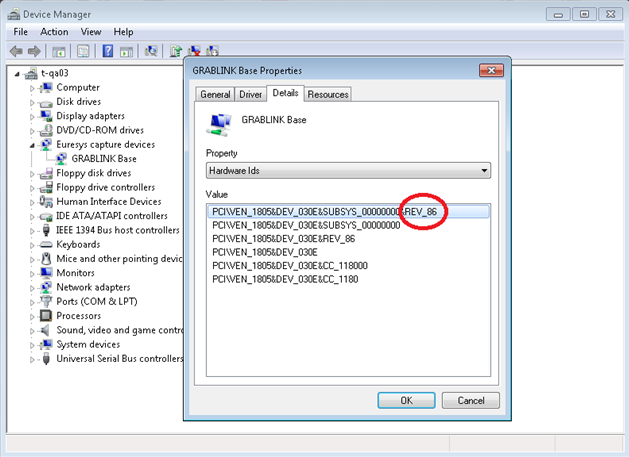Expand the Display adapters tree node
The image size is (629, 457).
pyautogui.click(x=33, y=116)
